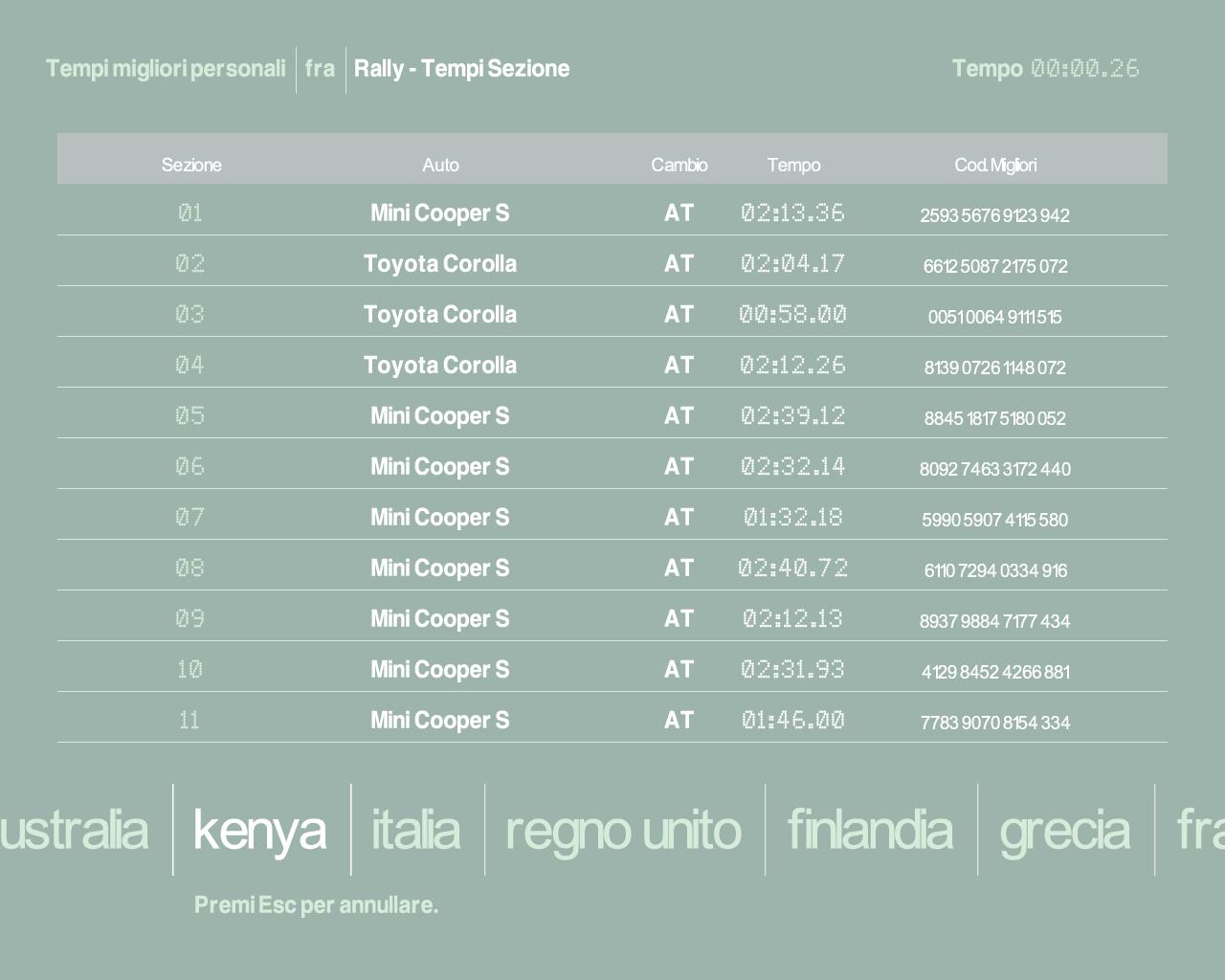Sort by the Tempo column header
The width and height of the screenshot is (1225, 980).
(x=793, y=165)
